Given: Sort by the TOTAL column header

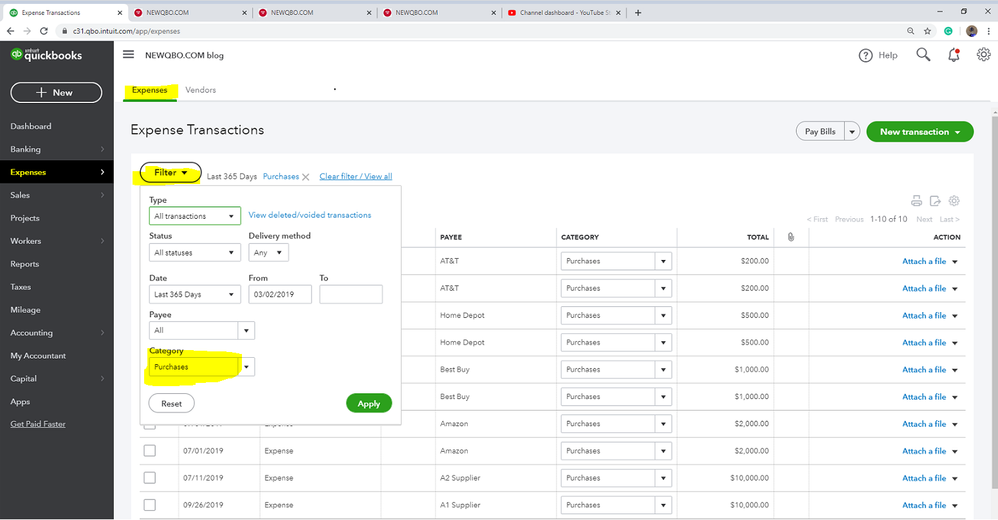Looking at the screenshot, I should pos(757,237).
